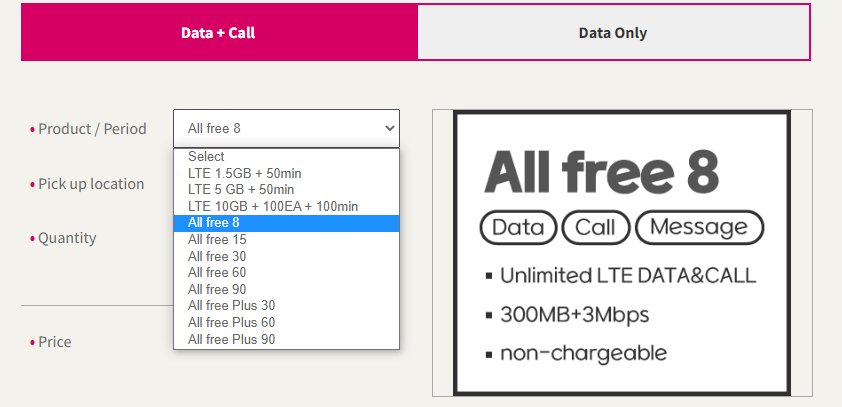Choose the Select placeholder option
This screenshot has height=407, width=842.
(x=207, y=157)
